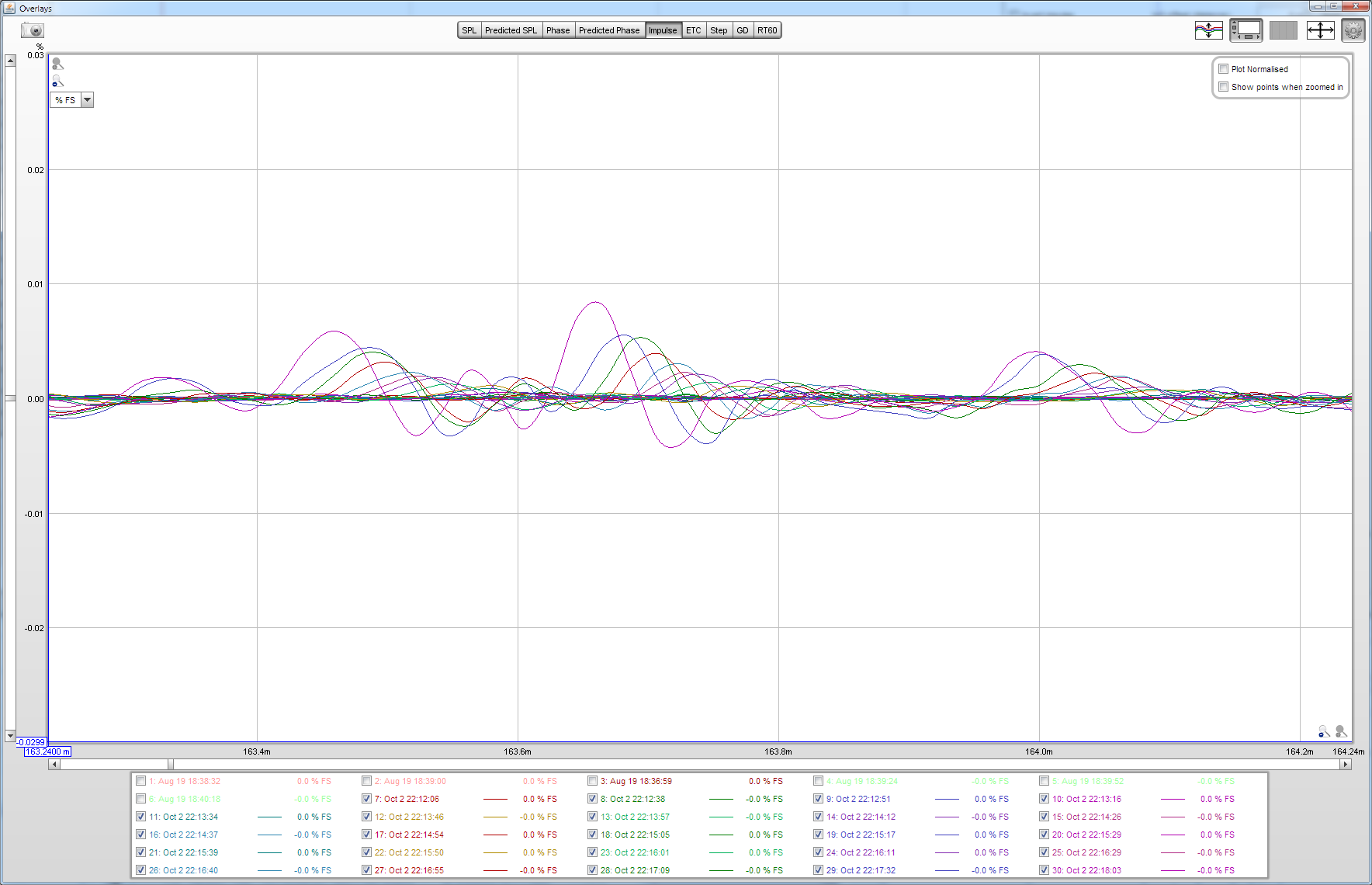1372x885 pixels.
Task: Uncheck trace 19: Oct 2 22:15:17
Action: click(x=818, y=835)
